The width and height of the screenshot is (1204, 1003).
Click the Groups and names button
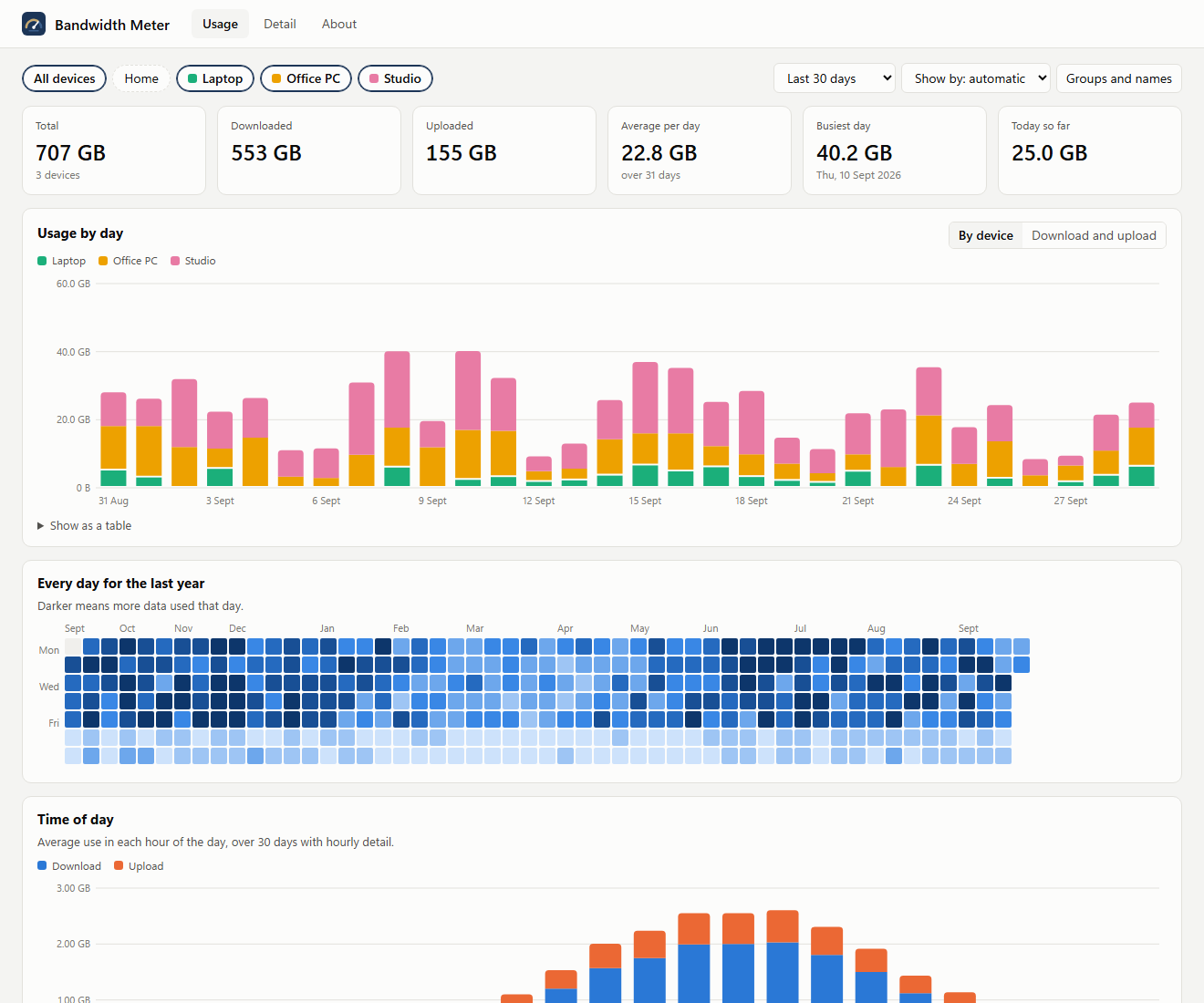(x=1119, y=78)
